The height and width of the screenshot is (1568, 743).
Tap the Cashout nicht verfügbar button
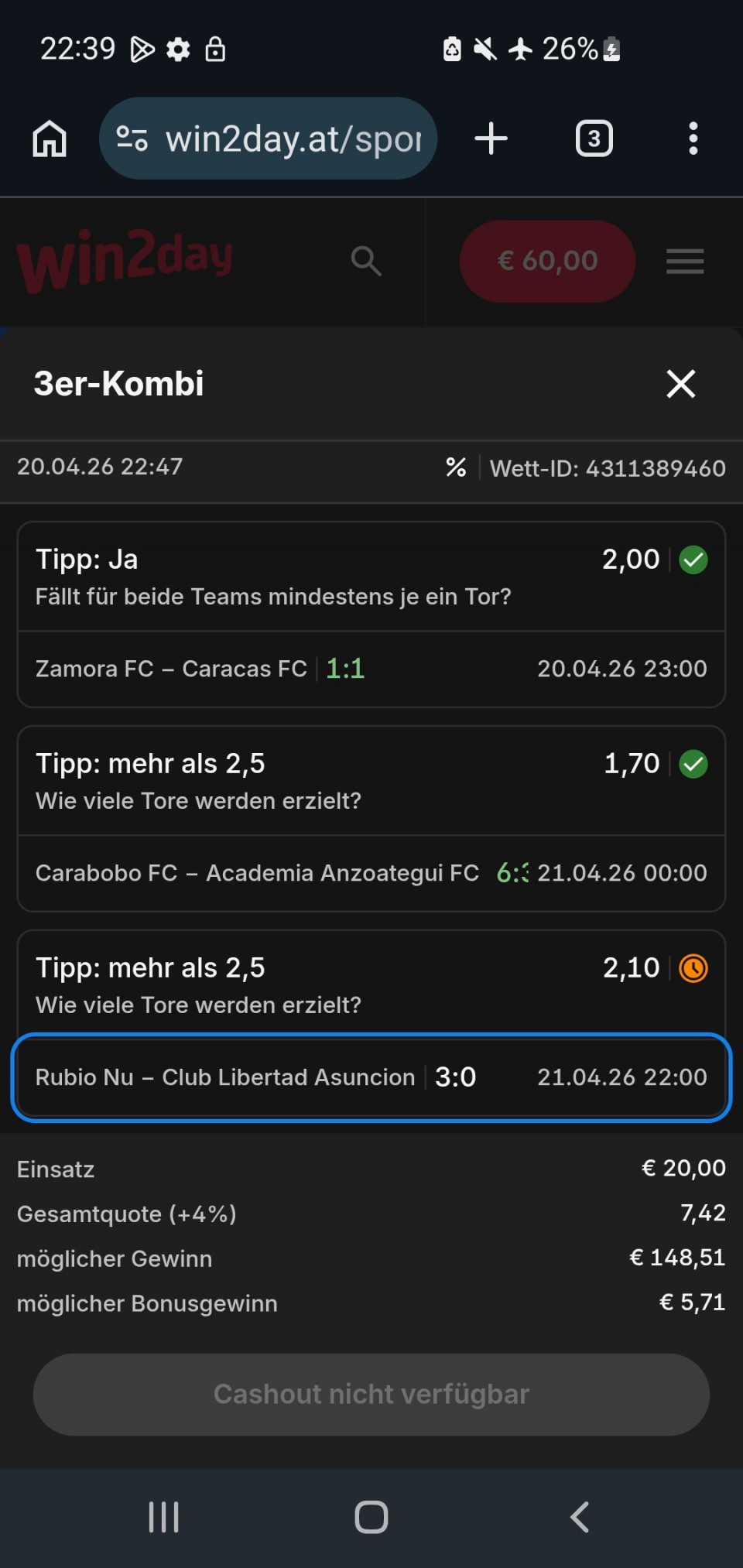pos(371,1394)
